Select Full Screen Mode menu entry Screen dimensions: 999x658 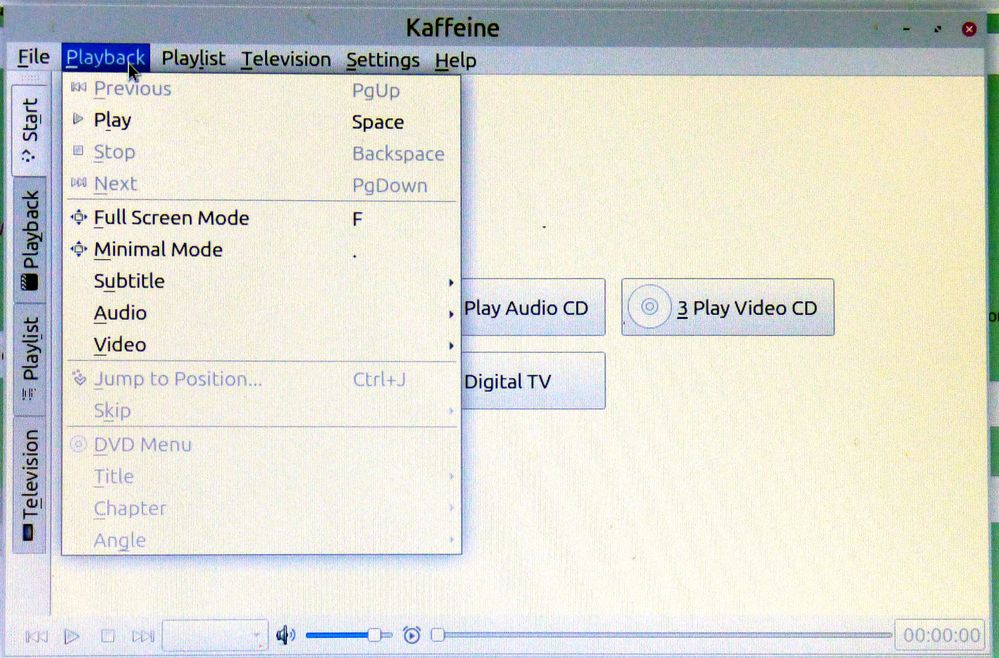pyautogui.click(x=170, y=218)
